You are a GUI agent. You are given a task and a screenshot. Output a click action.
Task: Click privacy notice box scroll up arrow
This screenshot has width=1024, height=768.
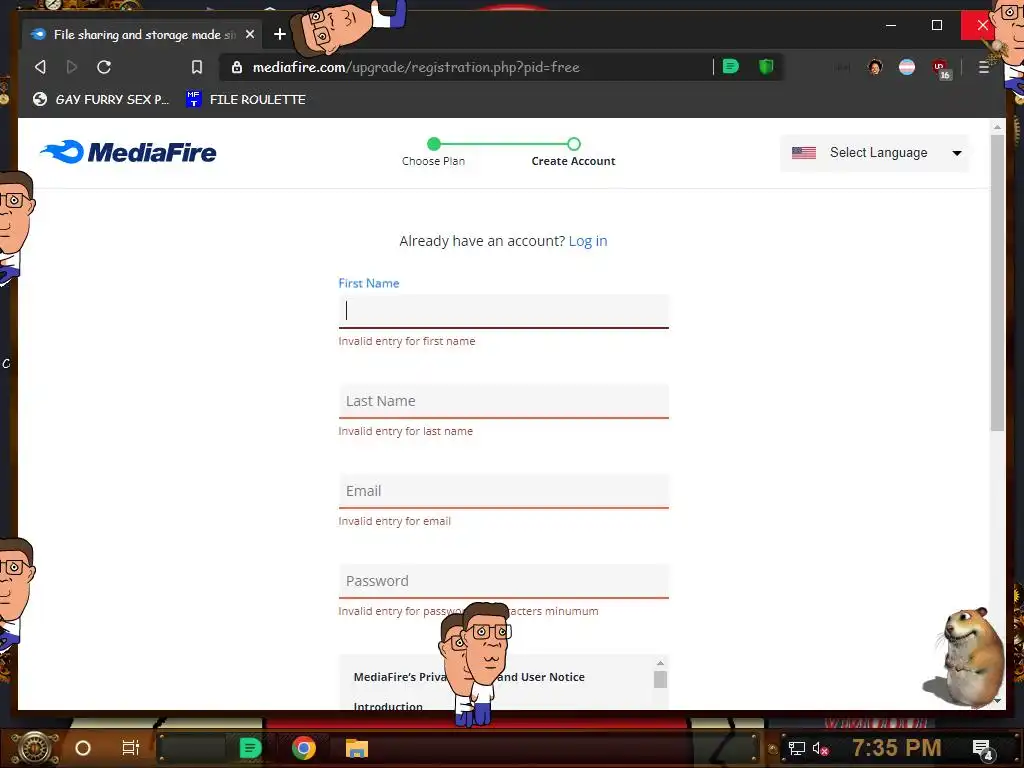tap(660, 663)
